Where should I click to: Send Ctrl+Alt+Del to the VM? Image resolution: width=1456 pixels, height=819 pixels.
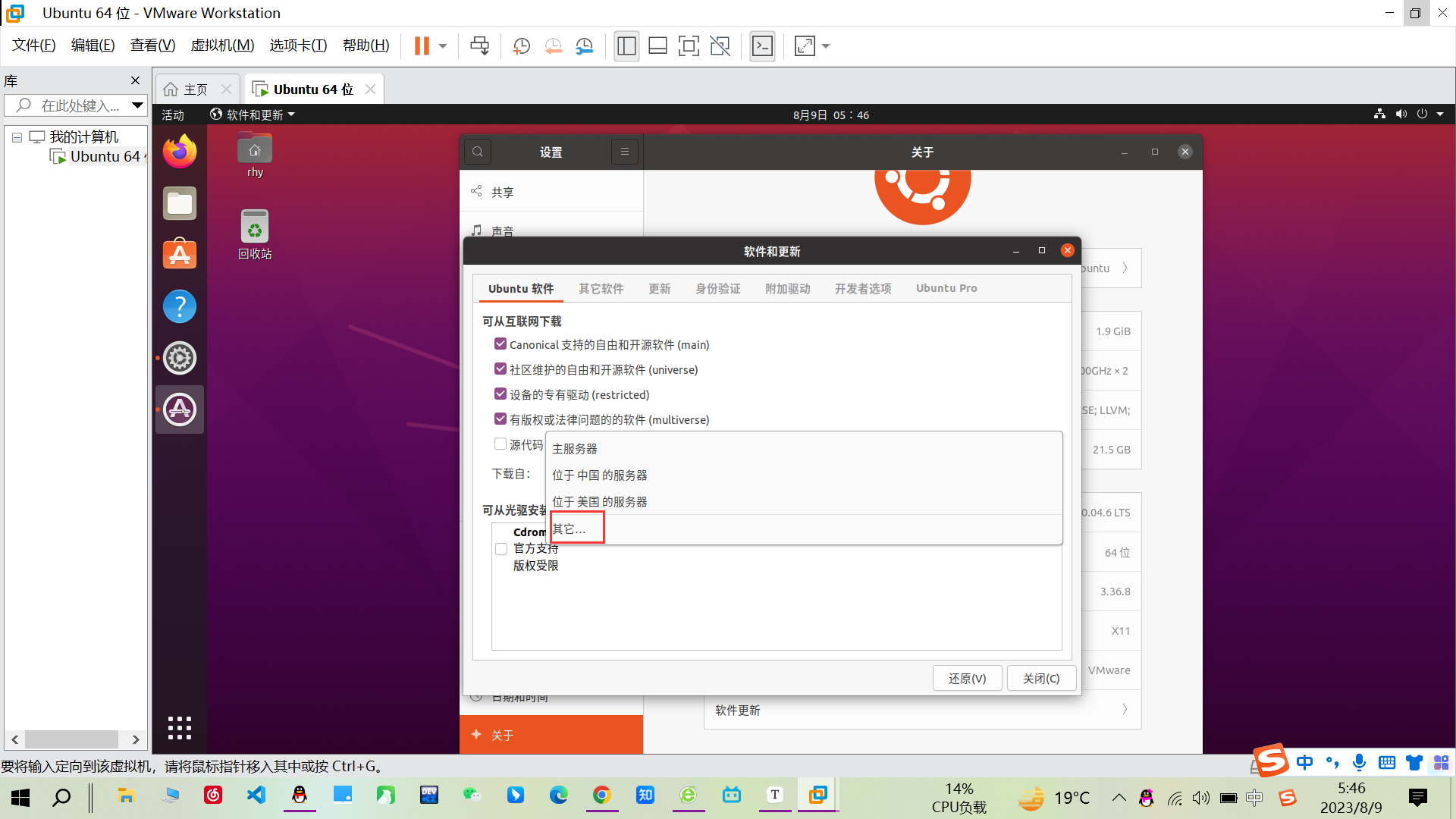(x=479, y=46)
